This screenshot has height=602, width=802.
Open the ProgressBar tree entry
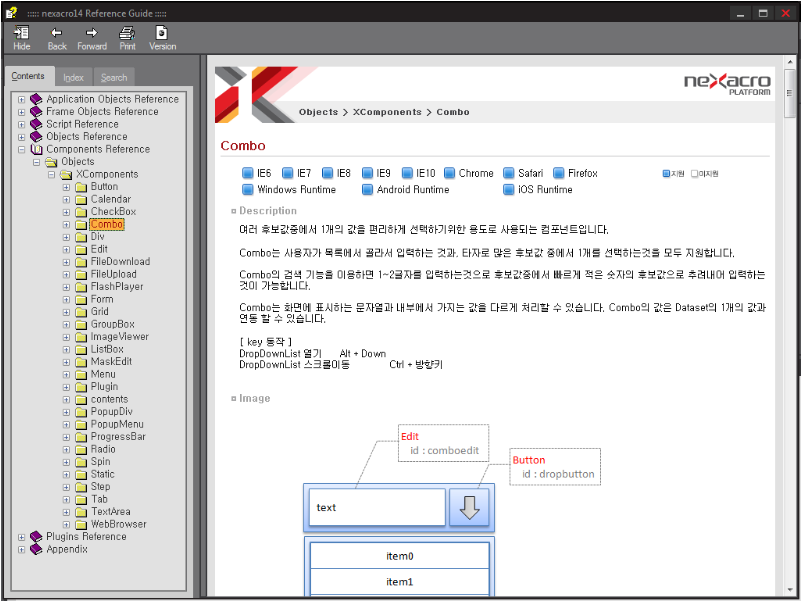(x=118, y=437)
